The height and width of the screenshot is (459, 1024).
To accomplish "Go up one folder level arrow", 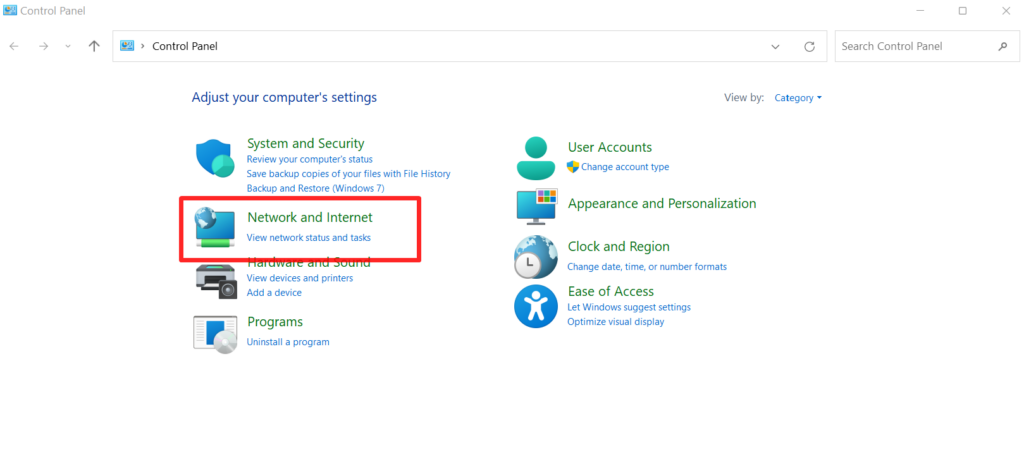I will click(x=94, y=46).
